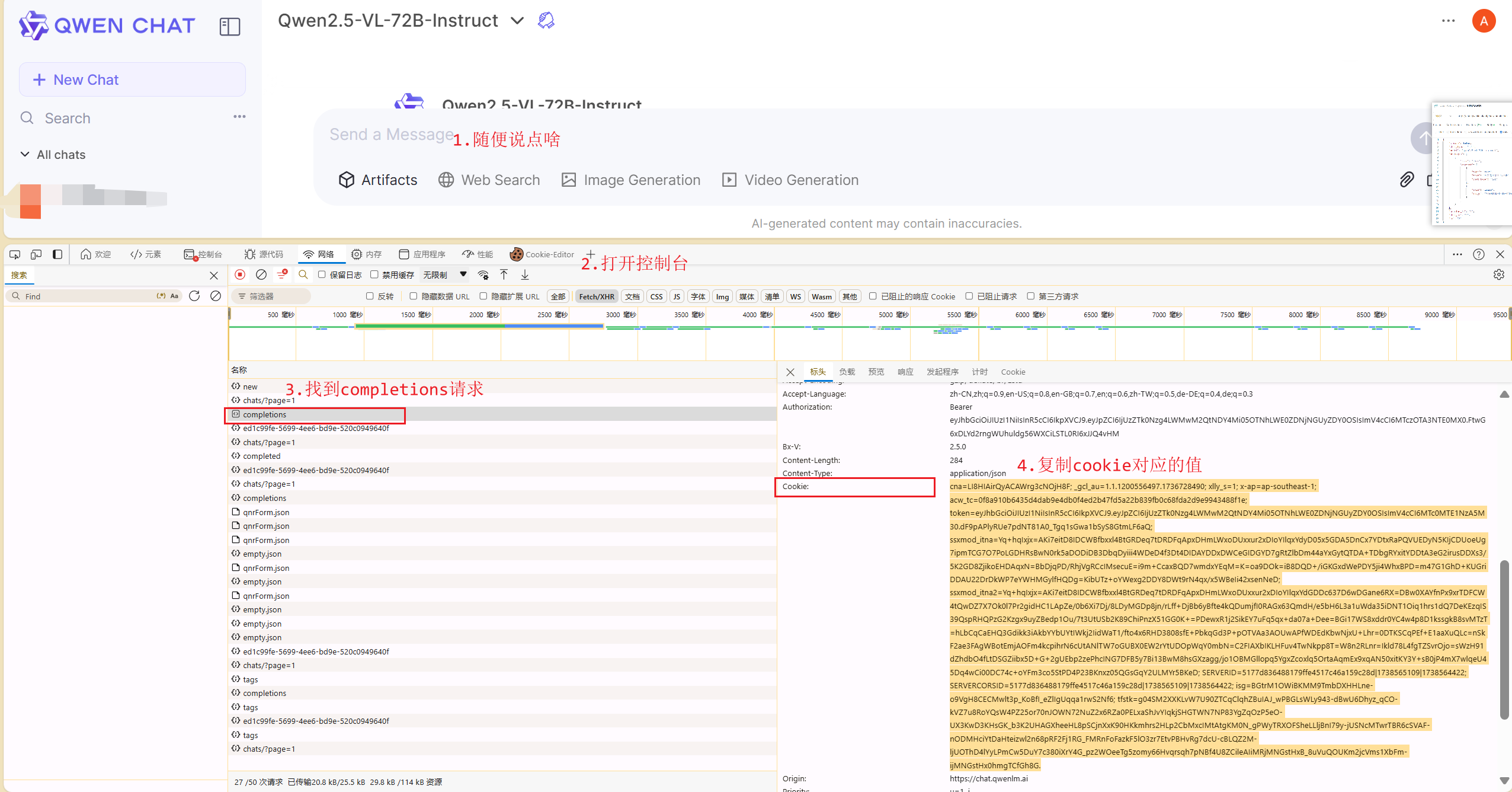Open network settings gear icon
This screenshot has height=792, width=1512.
click(x=1499, y=274)
